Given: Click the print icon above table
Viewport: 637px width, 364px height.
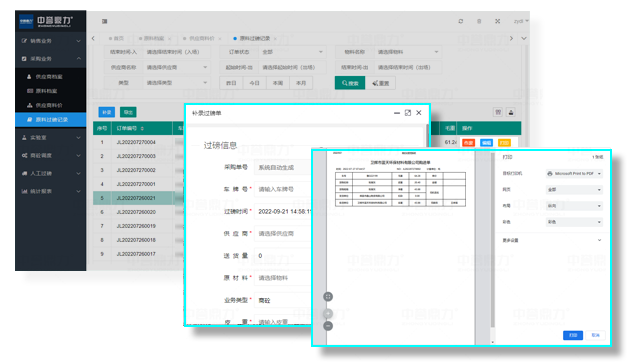Looking at the screenshot, I should (x=511, y=112).
